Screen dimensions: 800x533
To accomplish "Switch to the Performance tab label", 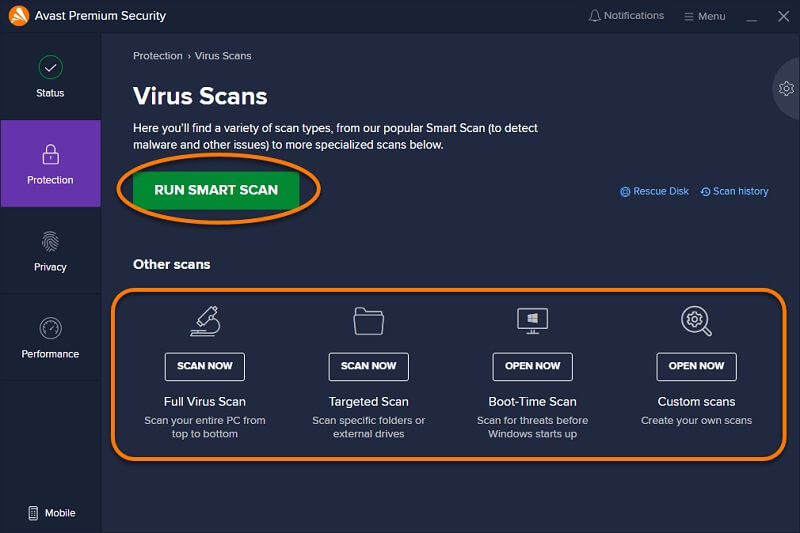I will pyautogui.click(x=50, y=354).
